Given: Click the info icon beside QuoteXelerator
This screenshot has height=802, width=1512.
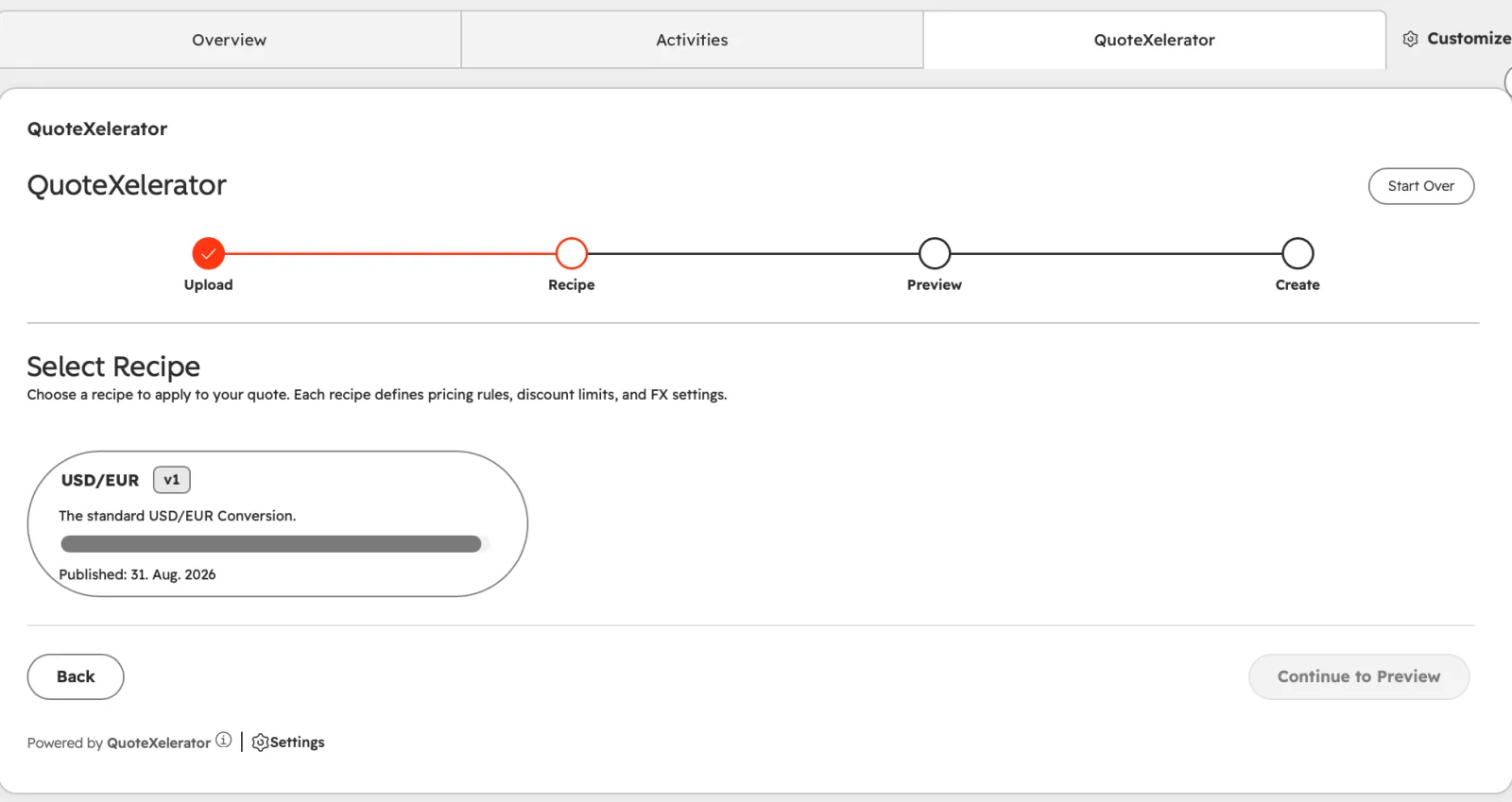Looking at the screenshot, I should [x=224, y=740].
